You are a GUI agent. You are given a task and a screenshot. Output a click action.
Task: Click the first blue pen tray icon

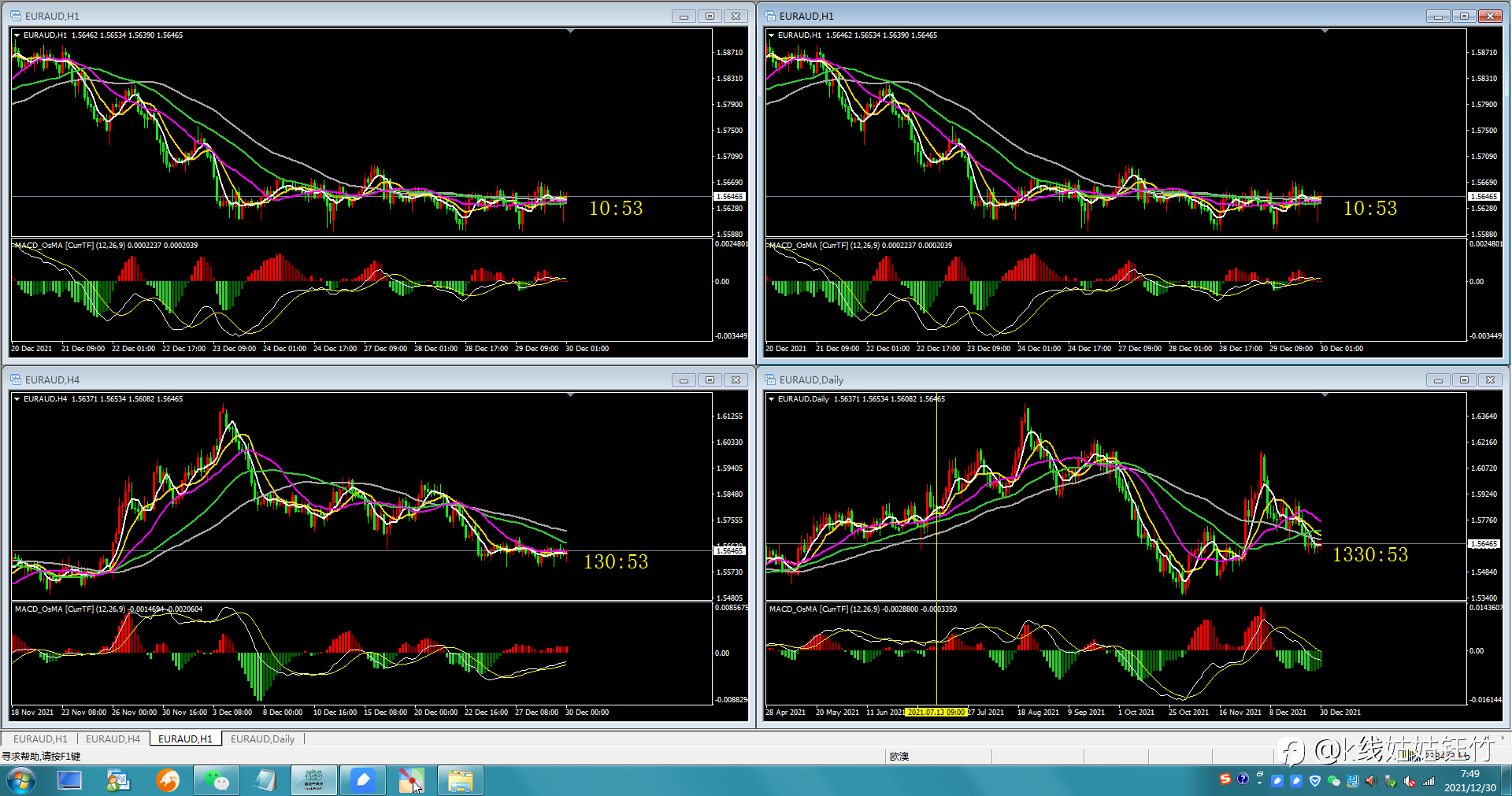tap(1277, 781)
